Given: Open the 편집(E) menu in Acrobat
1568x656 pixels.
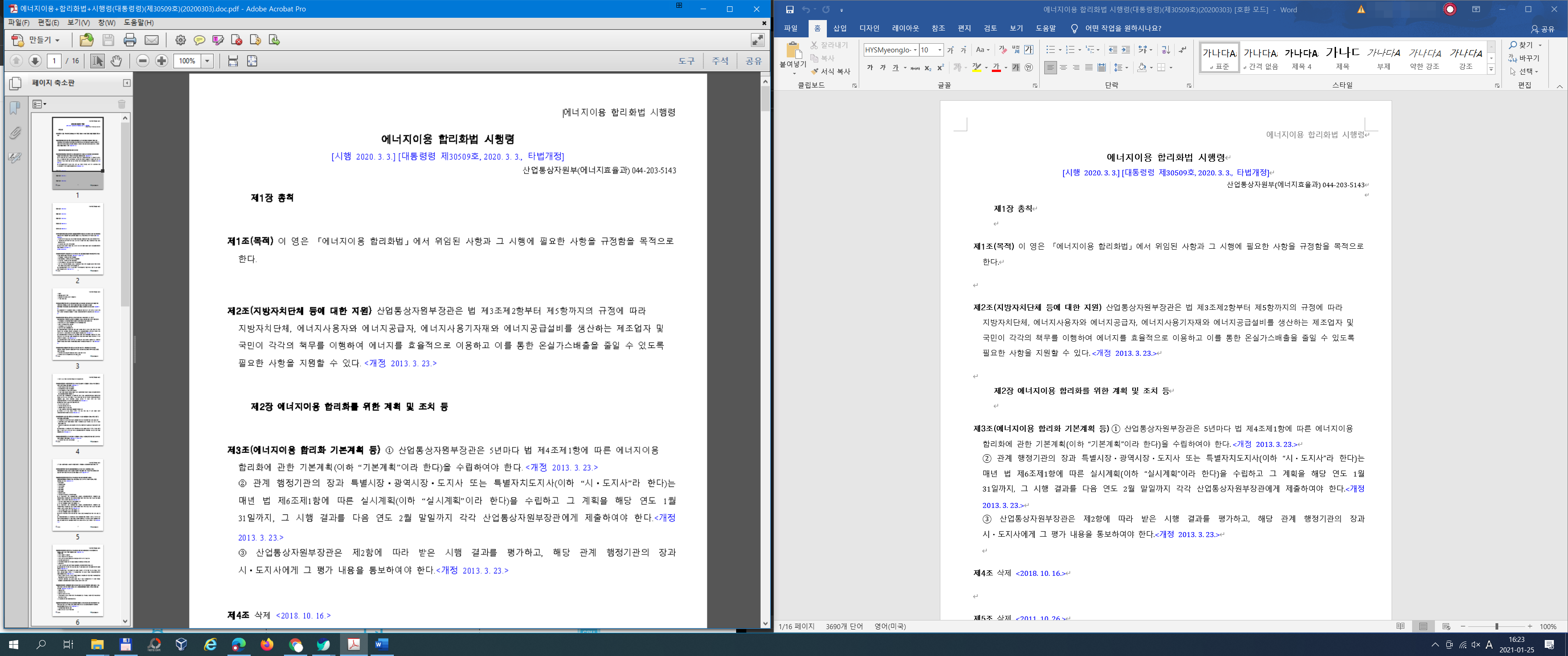Looking at the screenshot, I should click(48, 22).
